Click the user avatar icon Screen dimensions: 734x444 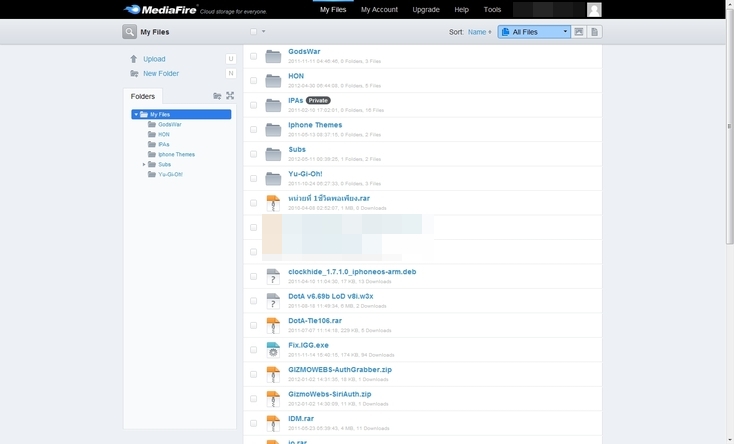(594, 9)
